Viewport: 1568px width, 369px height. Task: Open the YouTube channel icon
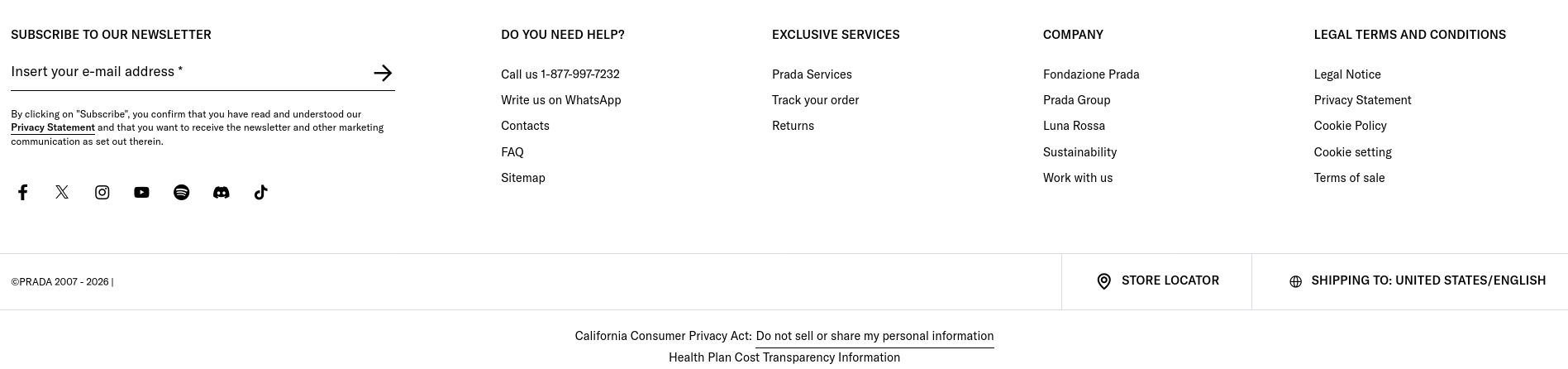tap(141, 193)
